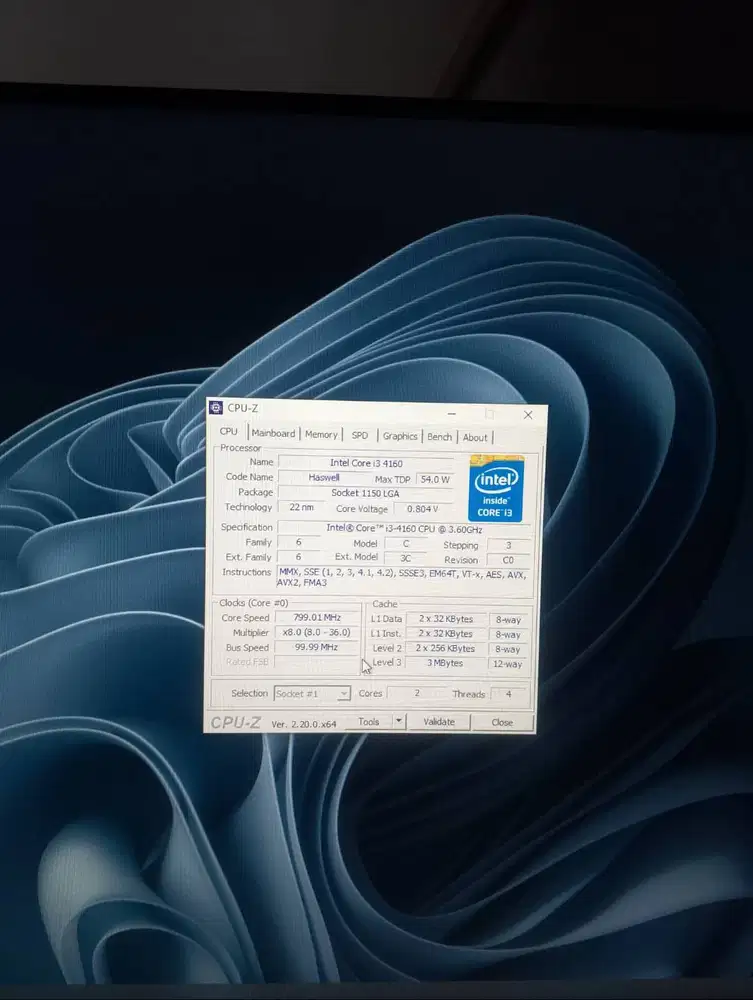753x1000 pixels.
Task: Click the Package value Socket 1150 LGA
Action: click(365, 493)
